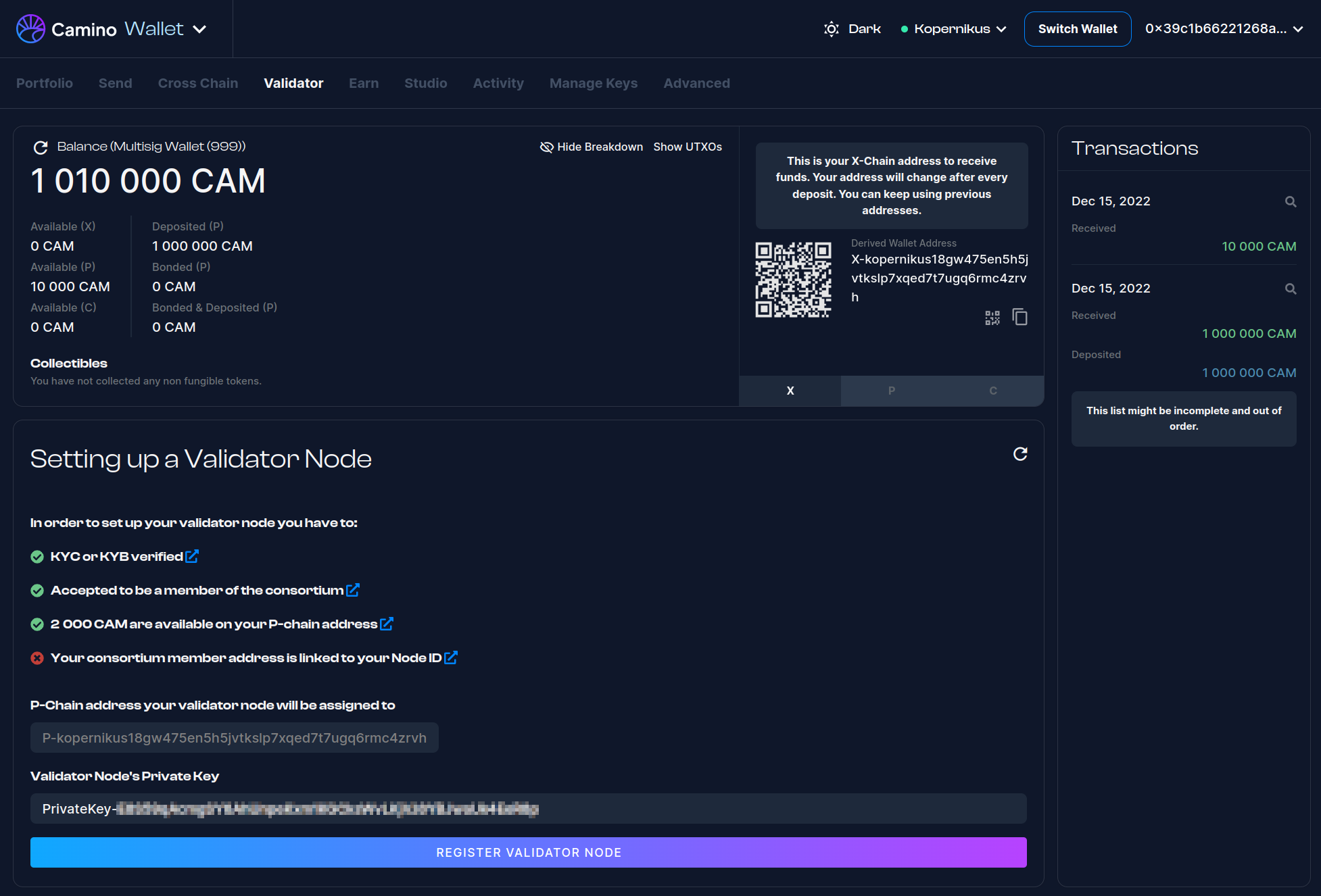Switch address view to P chain
This screenshot has height=896, width=1321.
(x=891, y=391)
